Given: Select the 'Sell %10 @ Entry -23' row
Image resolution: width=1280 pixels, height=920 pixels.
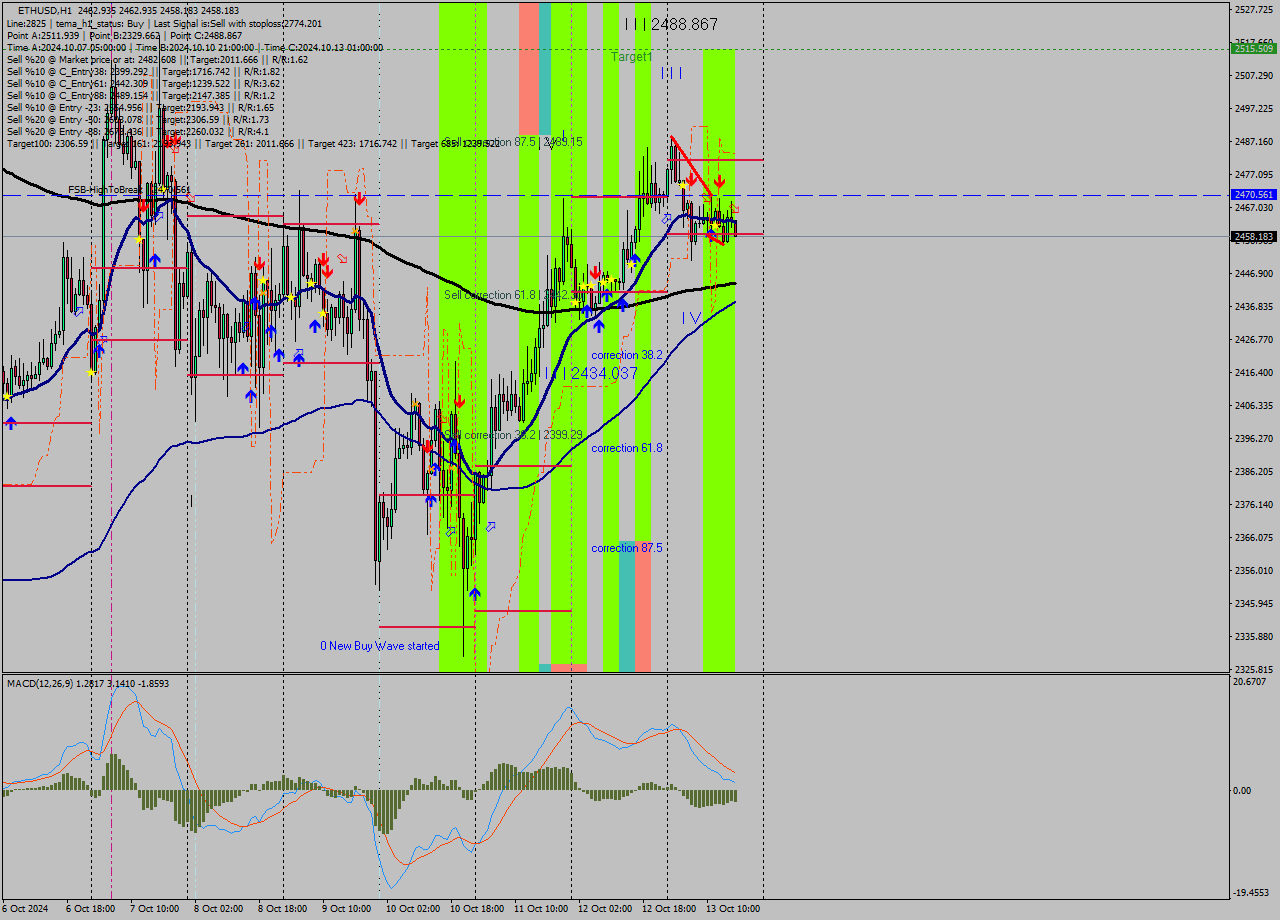Looking at the screenshot, I should (140, 107).
